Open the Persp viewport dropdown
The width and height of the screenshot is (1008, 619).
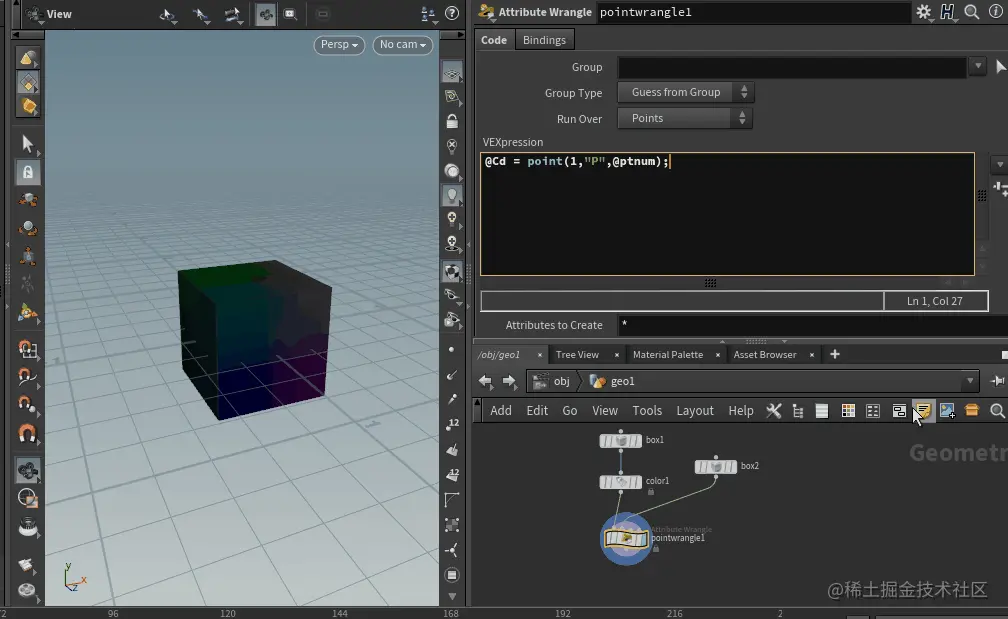click(339, 45)
